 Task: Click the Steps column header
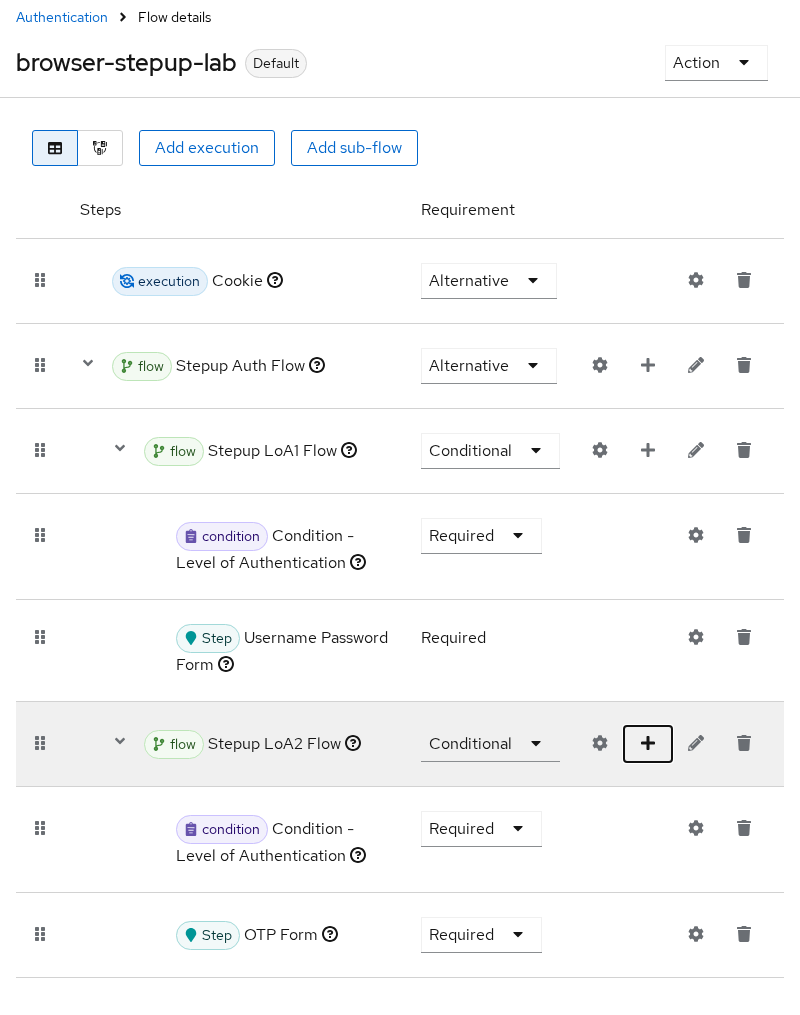pyautogui.click(x=100, y=210)
